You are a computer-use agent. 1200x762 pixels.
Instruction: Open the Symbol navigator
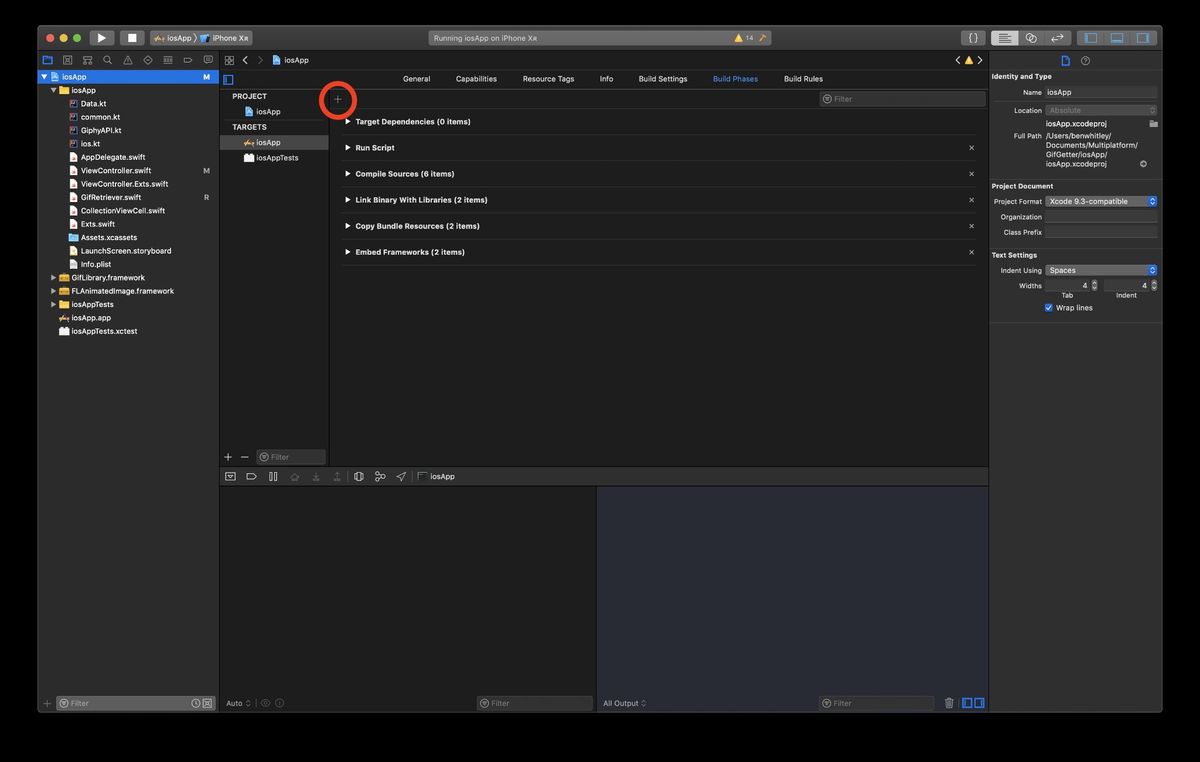87,60
